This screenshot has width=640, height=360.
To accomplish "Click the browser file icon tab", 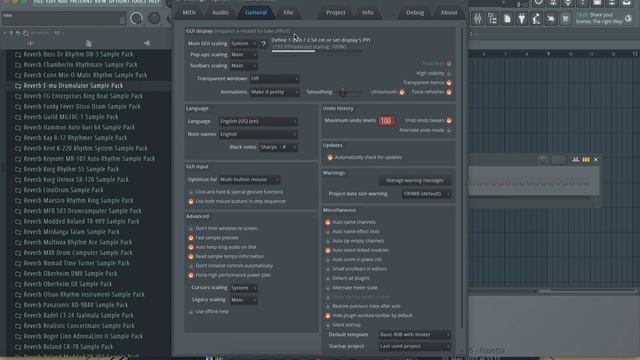I will [x=89, y=43].
